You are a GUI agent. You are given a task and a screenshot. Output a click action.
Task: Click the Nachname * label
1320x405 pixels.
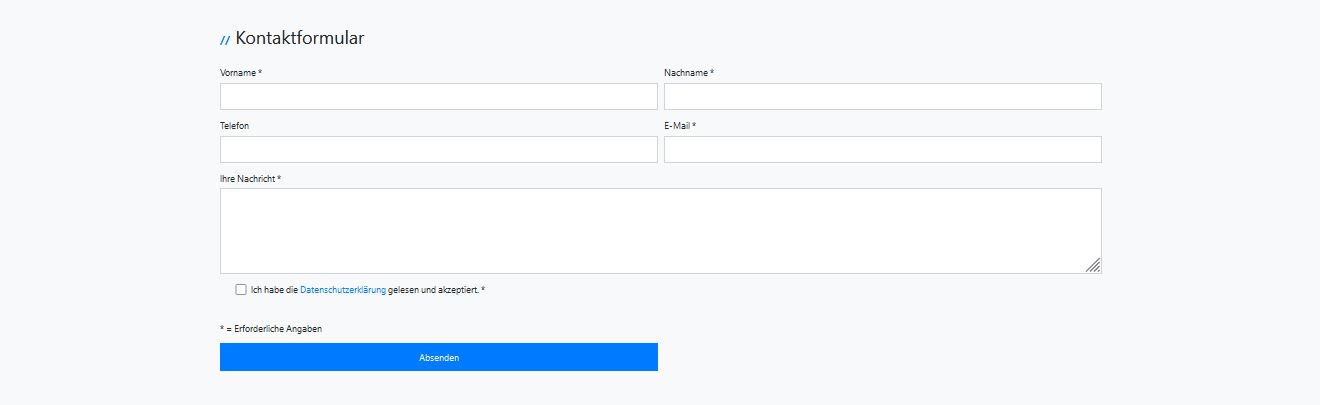[689, 73]
